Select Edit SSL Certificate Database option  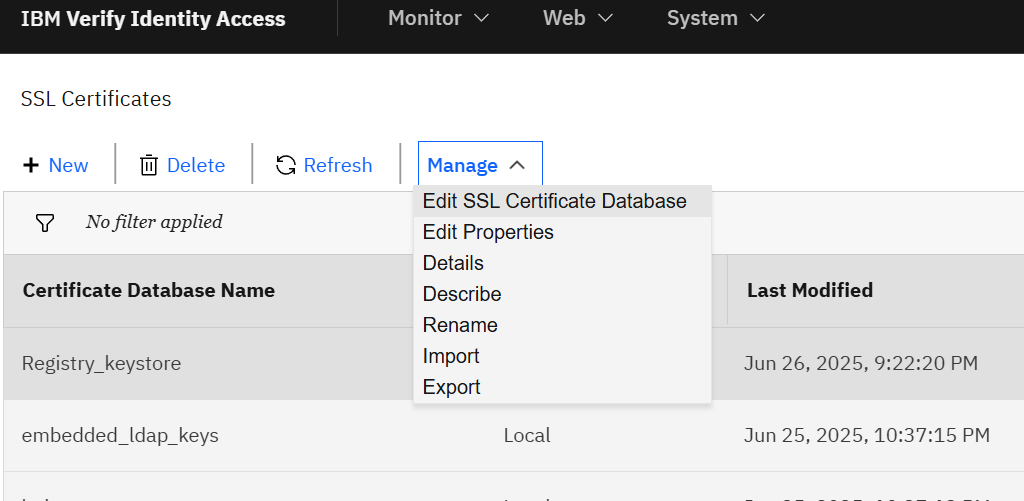click(555, 201)
